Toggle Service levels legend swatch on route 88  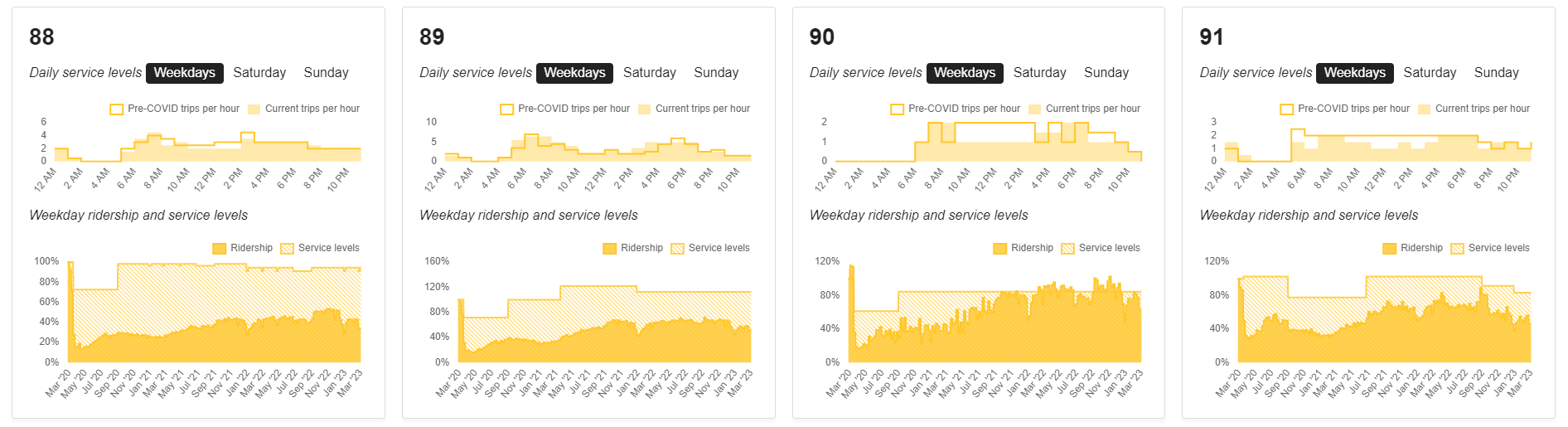click(288, 249)
